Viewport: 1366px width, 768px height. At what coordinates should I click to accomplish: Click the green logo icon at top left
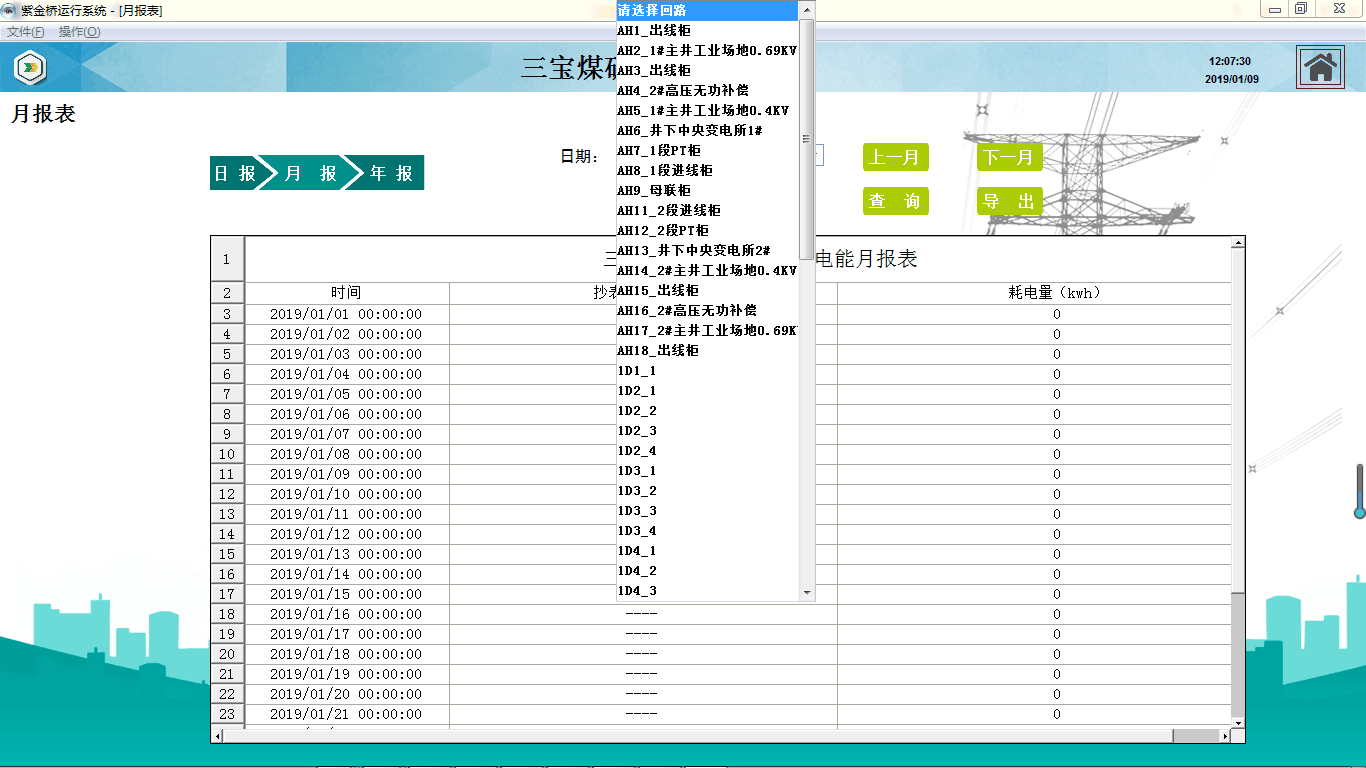[30, 68]
